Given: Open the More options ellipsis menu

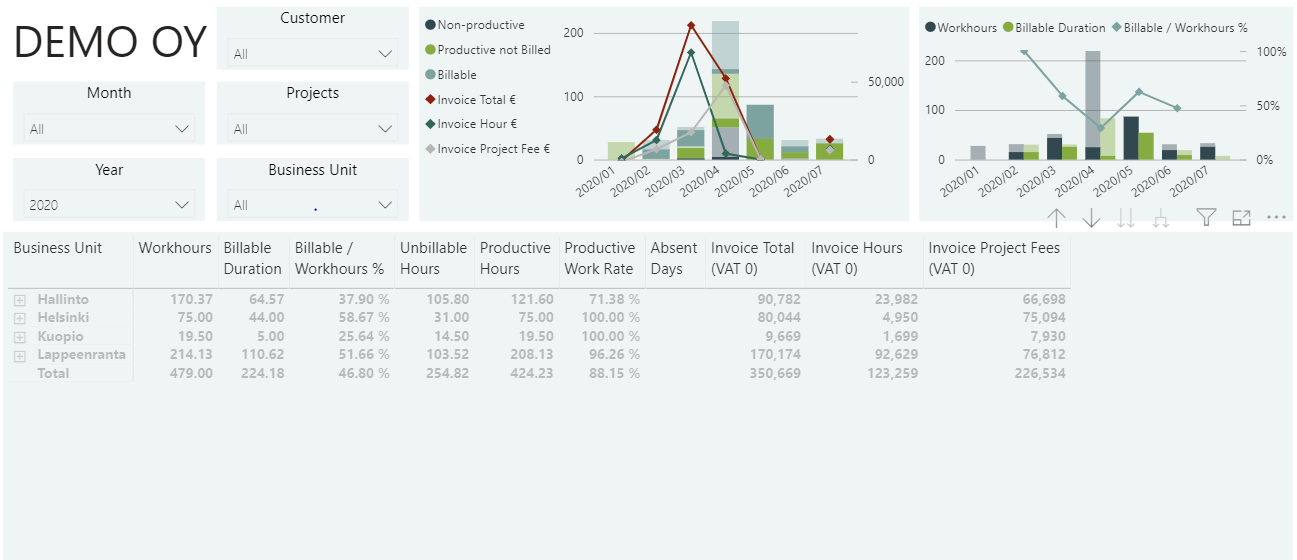Looking at the screenshot, I should coord(1276,217).
